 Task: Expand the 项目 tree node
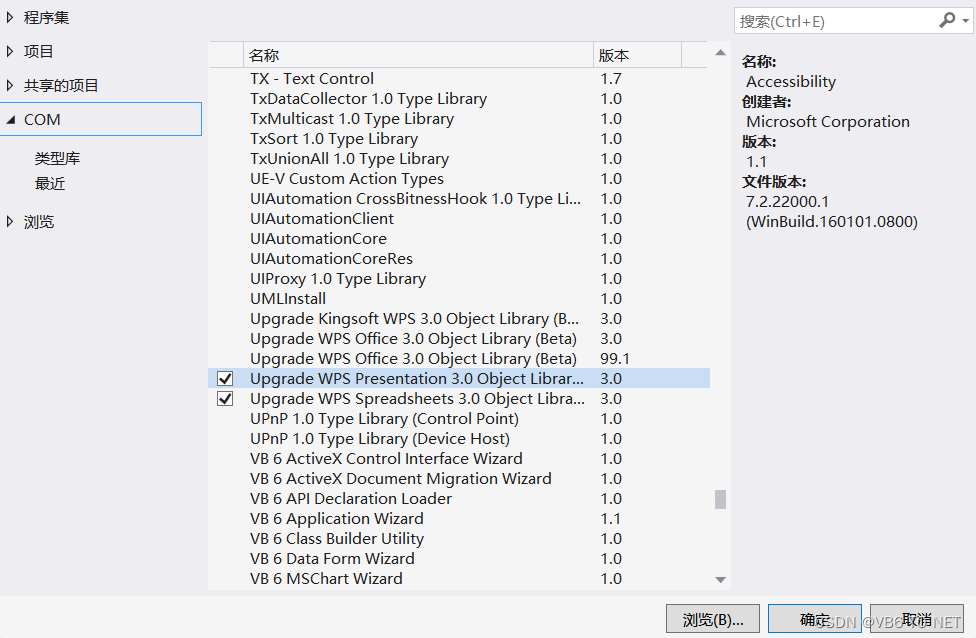coord(9,51)
